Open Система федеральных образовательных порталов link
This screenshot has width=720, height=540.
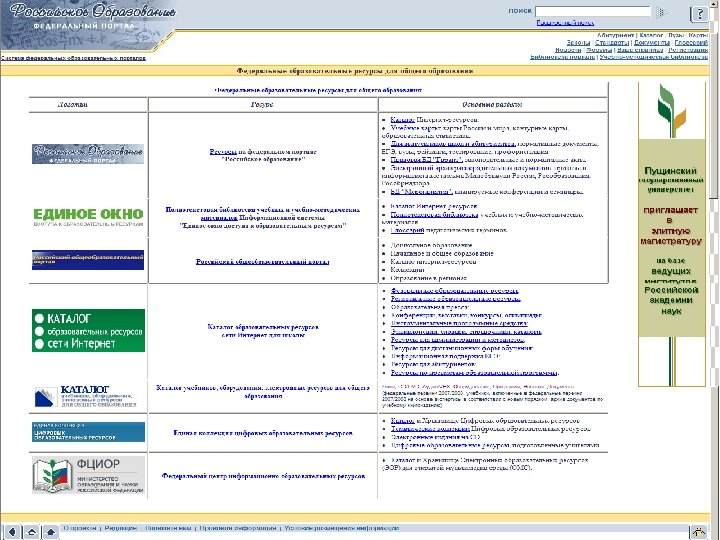coord(73,58)
